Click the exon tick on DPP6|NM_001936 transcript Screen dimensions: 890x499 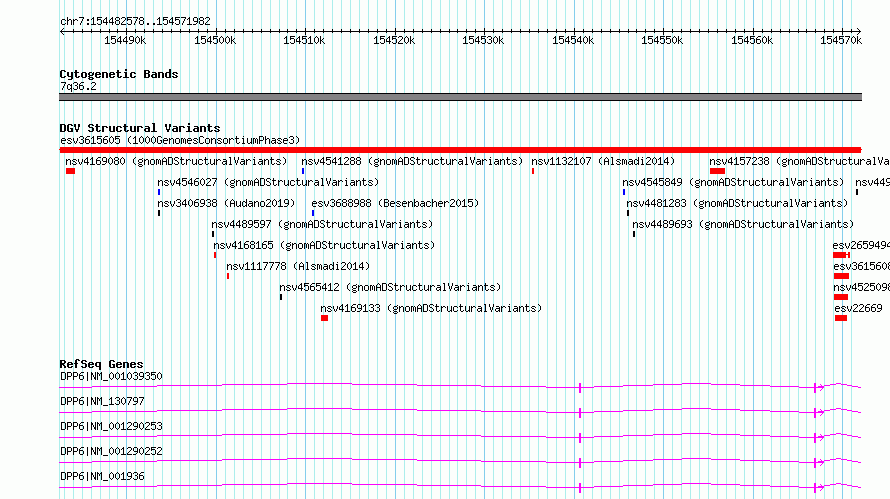tap(580, 488)
